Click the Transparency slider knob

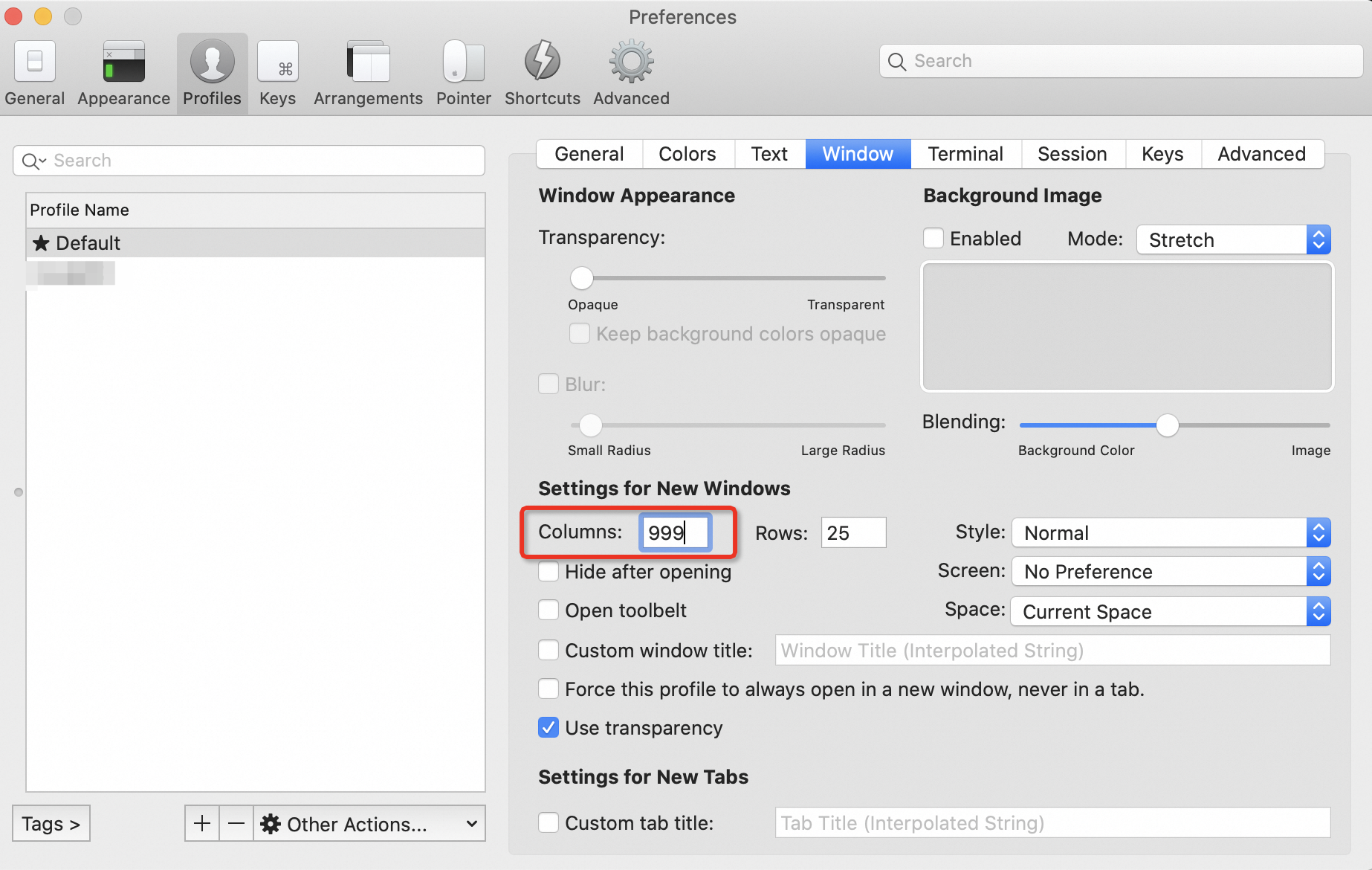click(582, 278)
